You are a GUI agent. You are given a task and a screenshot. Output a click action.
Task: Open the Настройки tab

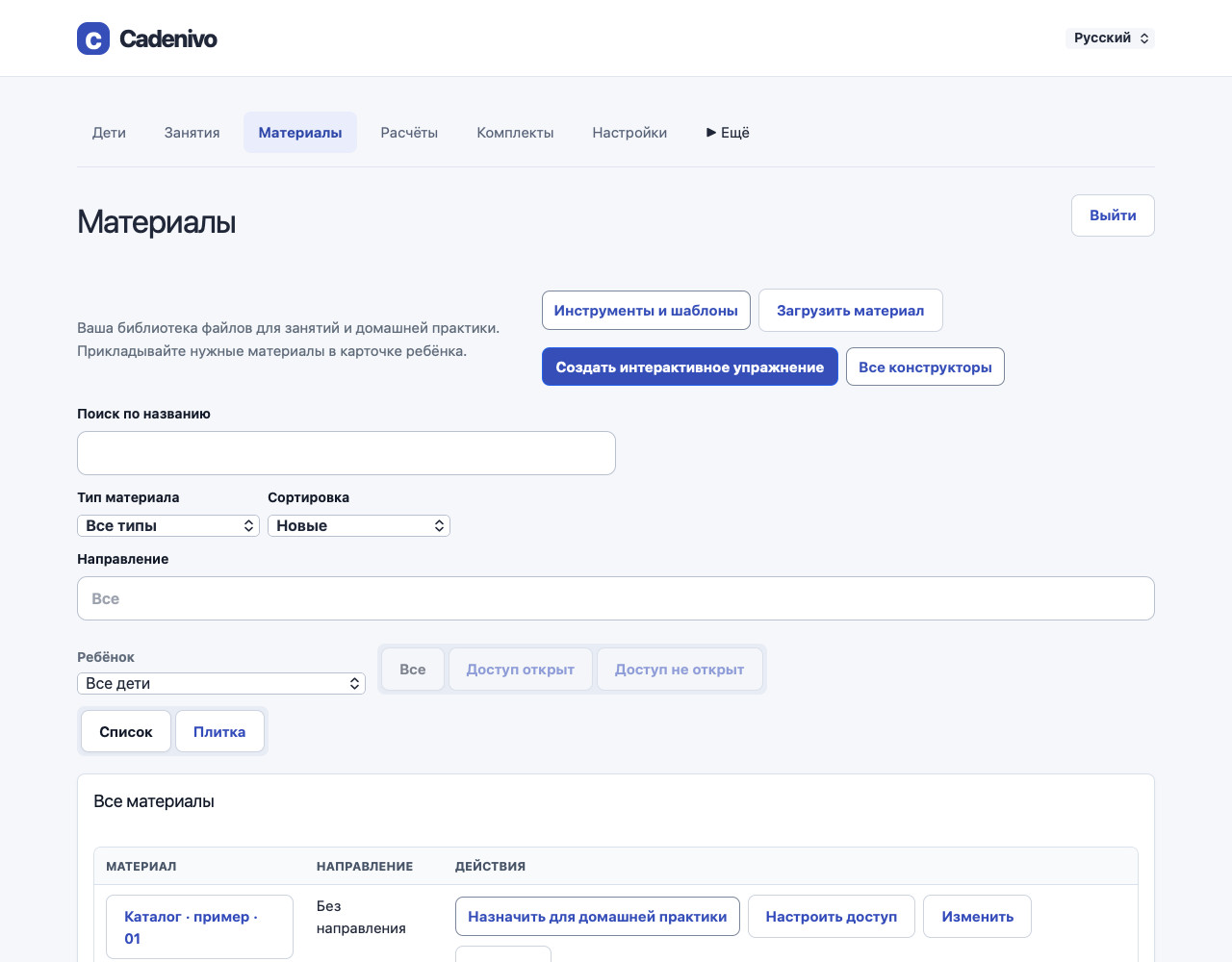click(629, 133)
